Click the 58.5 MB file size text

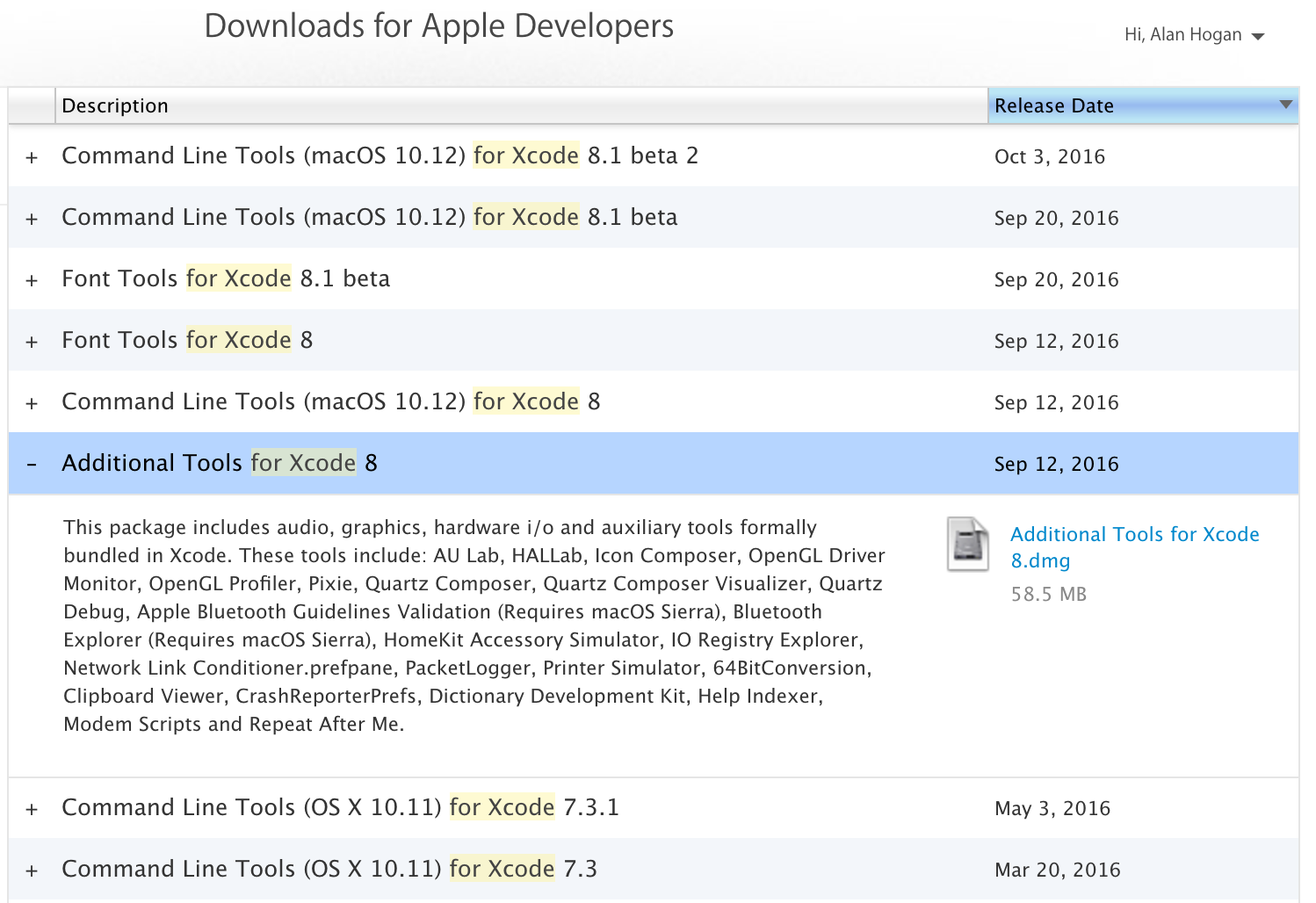click(x=1049, y=595)
